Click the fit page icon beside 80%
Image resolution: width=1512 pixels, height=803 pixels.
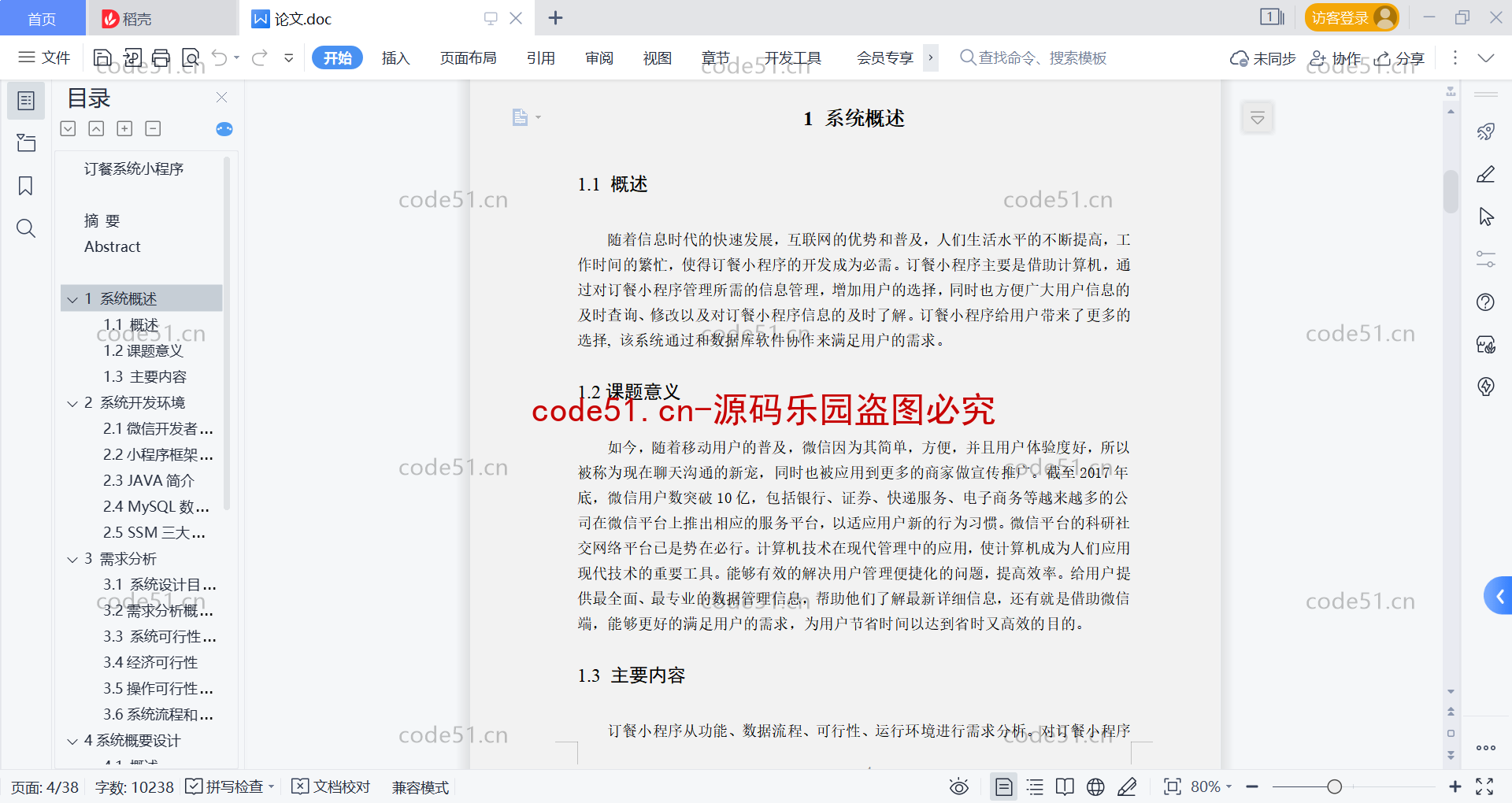tap(1173, 786)
